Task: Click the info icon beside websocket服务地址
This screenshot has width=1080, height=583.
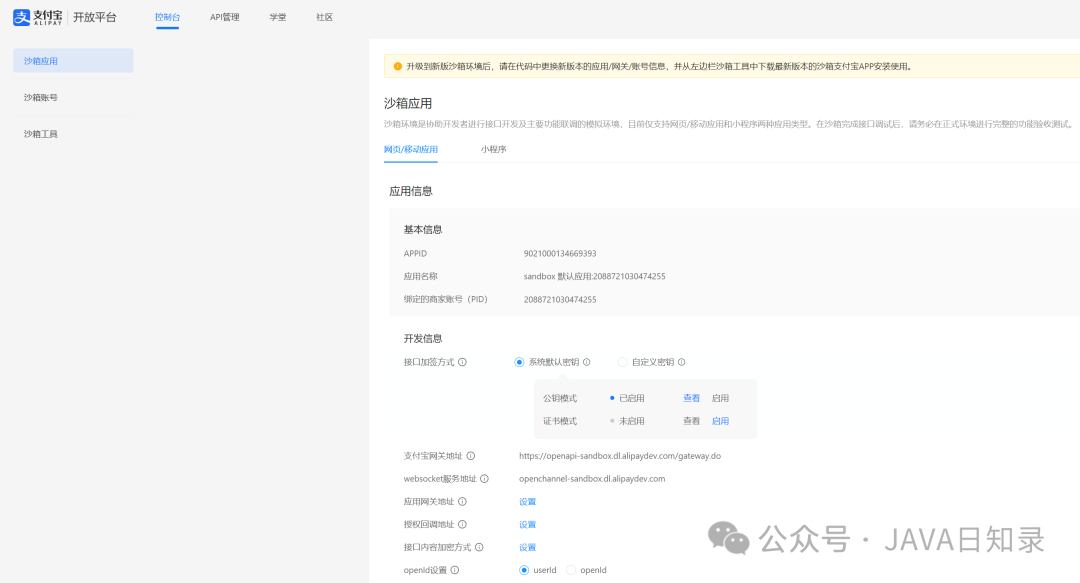Action: click(x=483, y=478)
